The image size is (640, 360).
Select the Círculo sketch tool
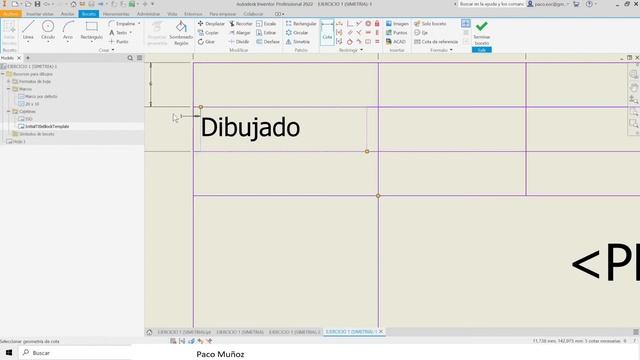pos(48,31)
